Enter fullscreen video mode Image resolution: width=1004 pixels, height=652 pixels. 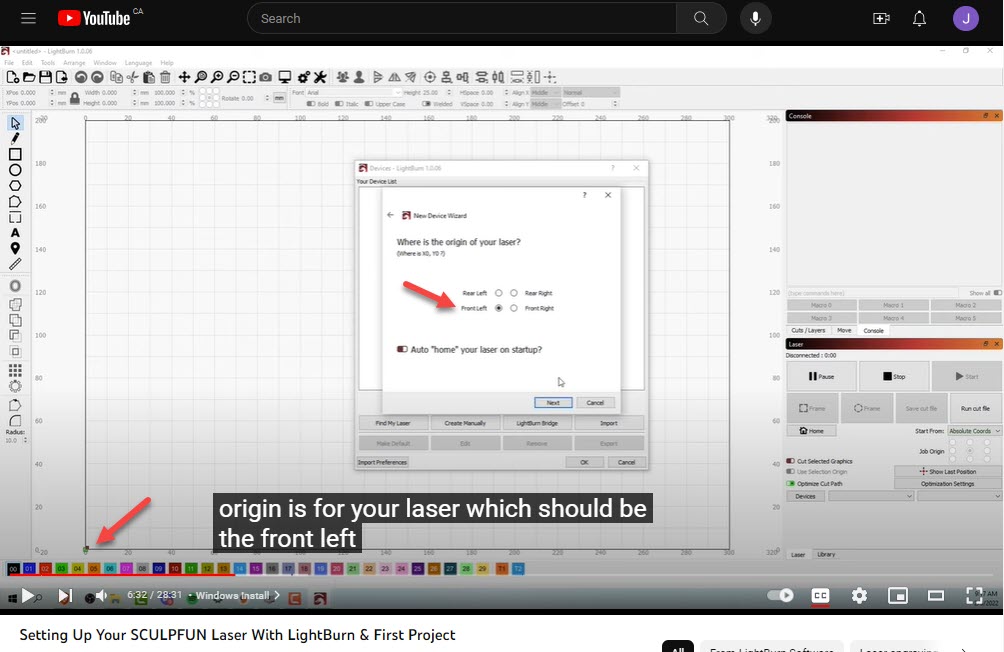[x=974, y=596]
